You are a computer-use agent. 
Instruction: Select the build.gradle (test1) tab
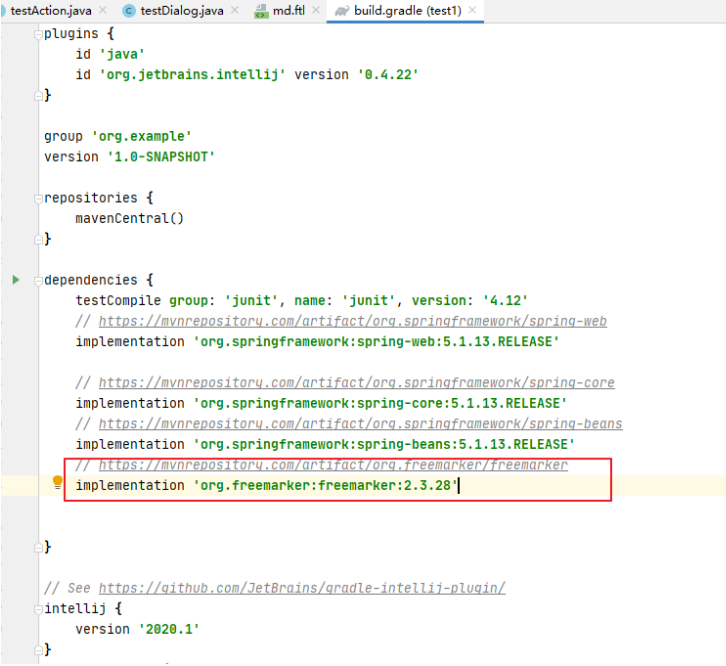[x=407, y=11]
